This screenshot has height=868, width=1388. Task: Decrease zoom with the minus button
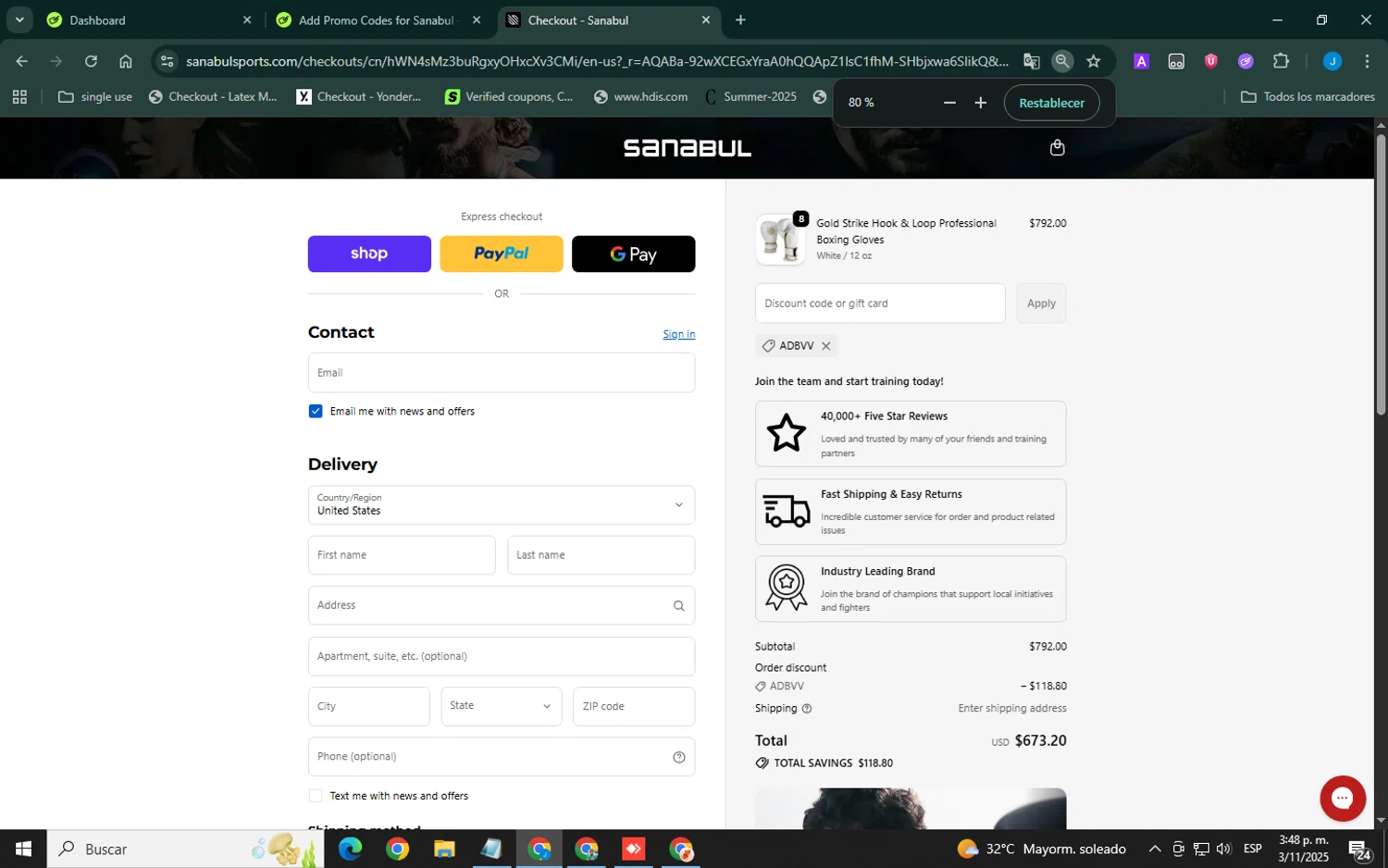point(949,103)
